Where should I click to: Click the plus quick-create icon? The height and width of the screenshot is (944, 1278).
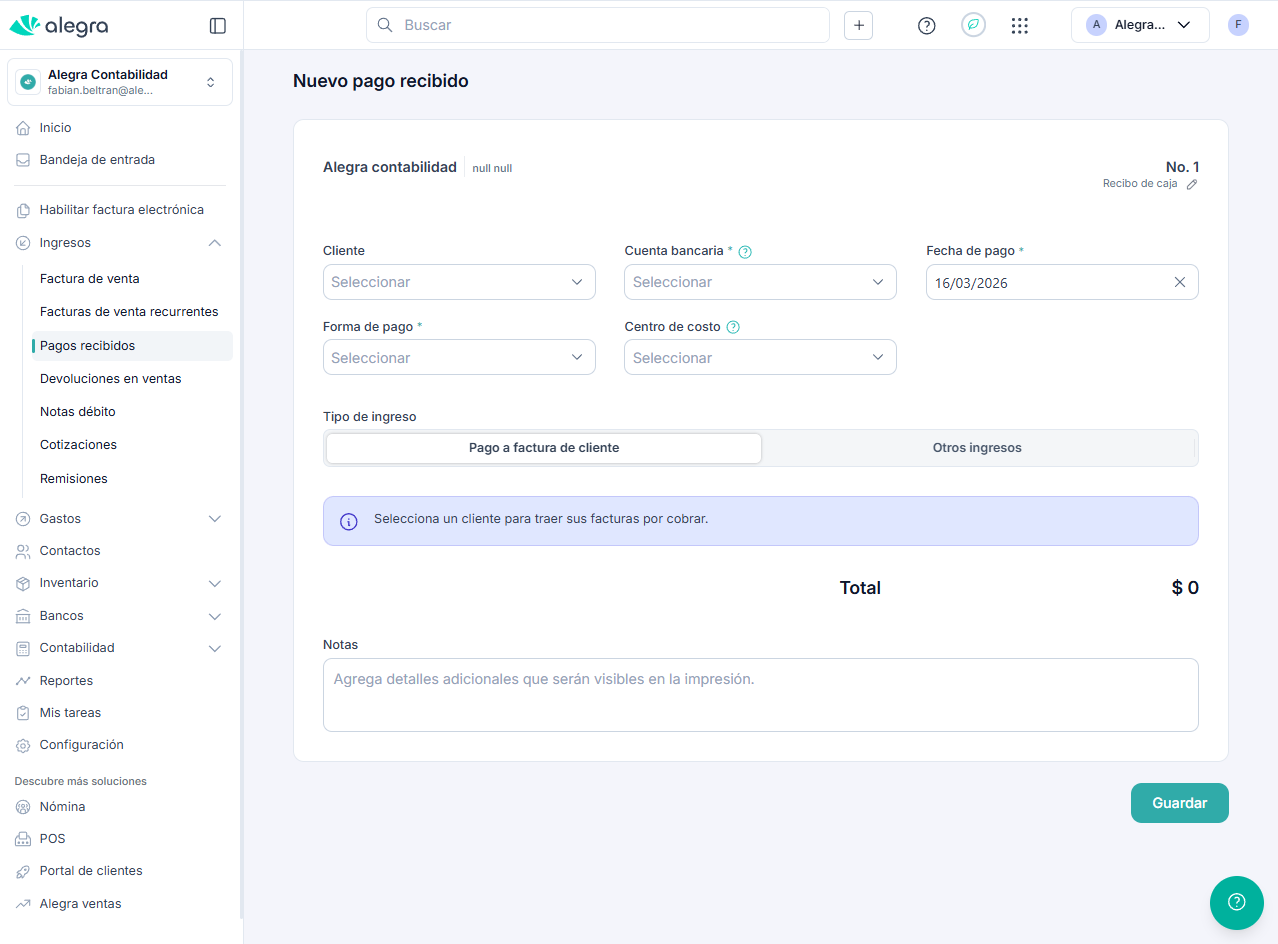pos(858,26)
